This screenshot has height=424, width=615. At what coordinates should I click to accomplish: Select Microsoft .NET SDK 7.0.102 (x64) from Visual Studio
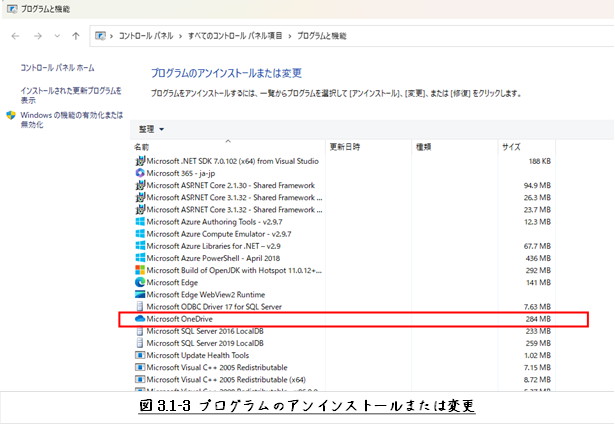[x=233, y=161]
